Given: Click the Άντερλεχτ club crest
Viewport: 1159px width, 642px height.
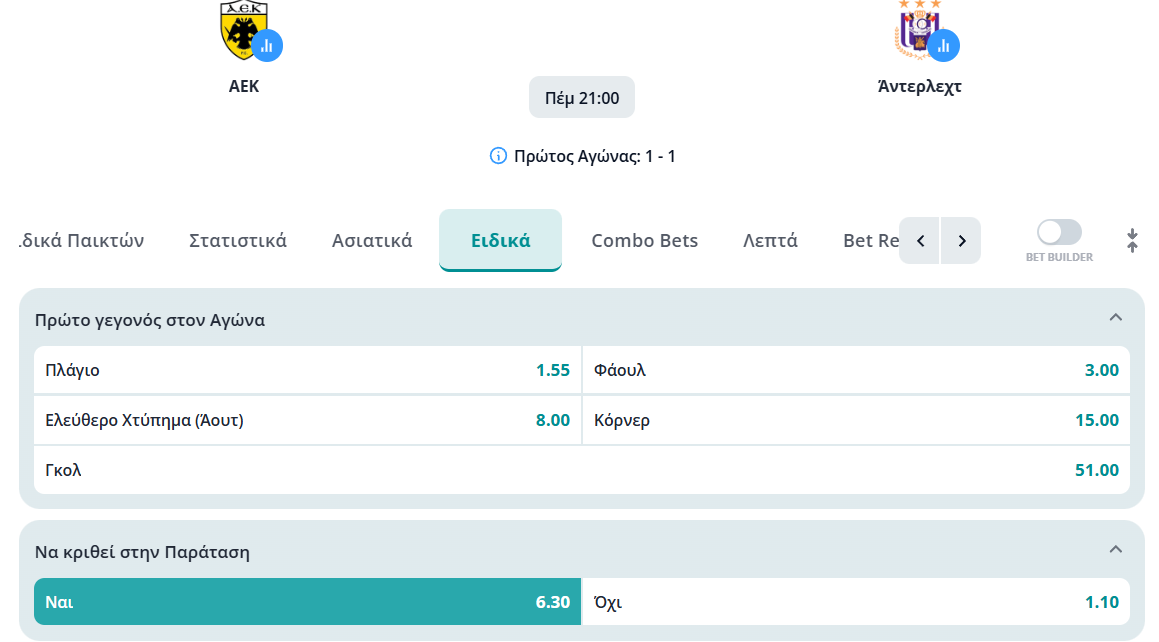Looking at the screenshot, I should click(917, 28).
